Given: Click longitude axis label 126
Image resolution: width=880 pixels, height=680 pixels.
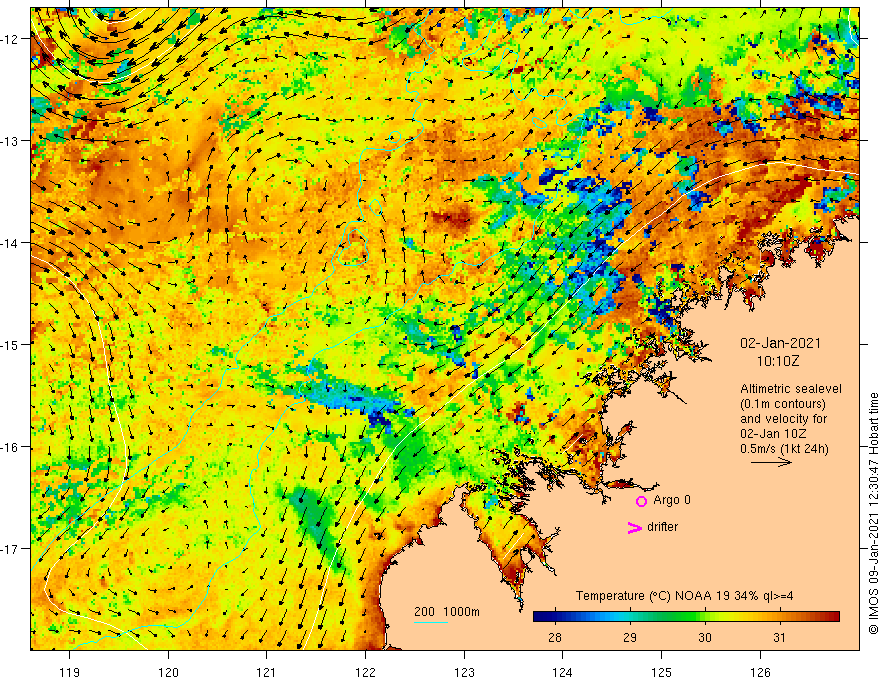Looking at the screenshot, I should pos(760,672).
